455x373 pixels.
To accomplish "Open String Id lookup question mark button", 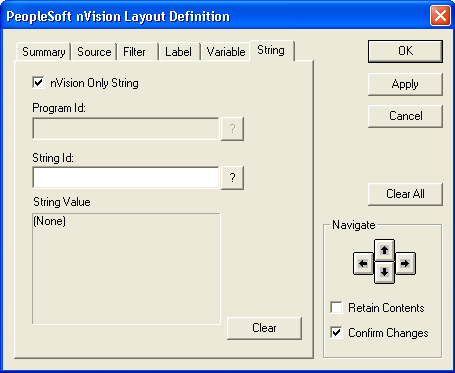I will point(232,178).
